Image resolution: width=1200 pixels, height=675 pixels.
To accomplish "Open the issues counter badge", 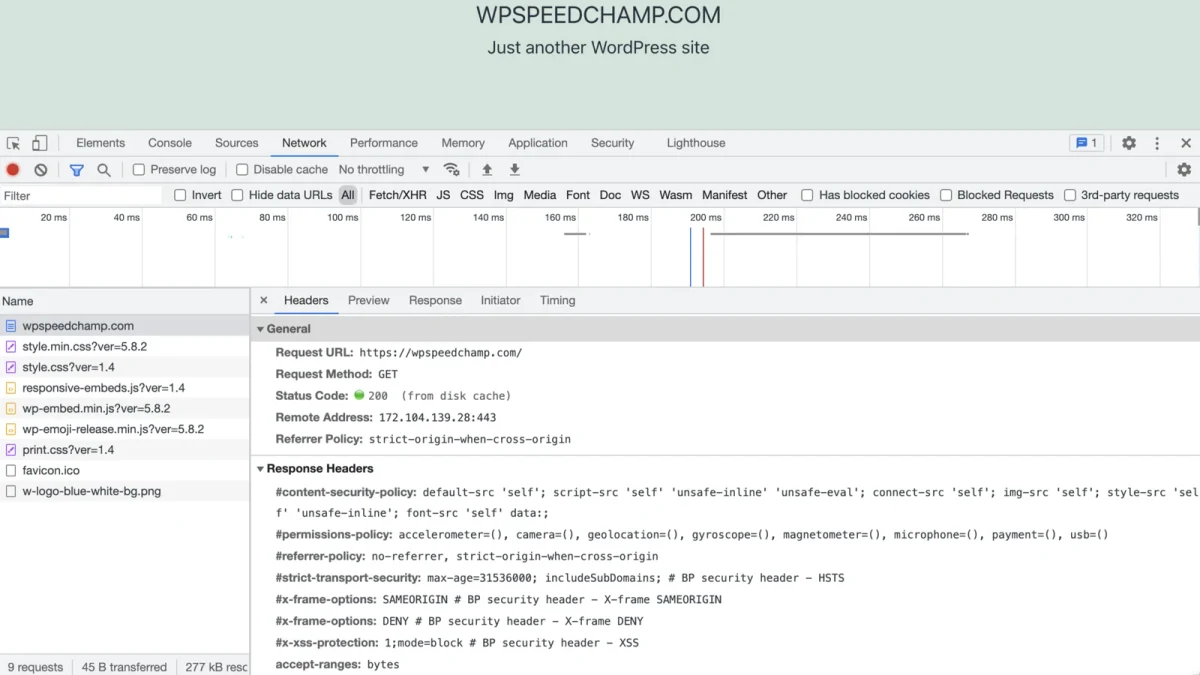I will point(1086,143).
